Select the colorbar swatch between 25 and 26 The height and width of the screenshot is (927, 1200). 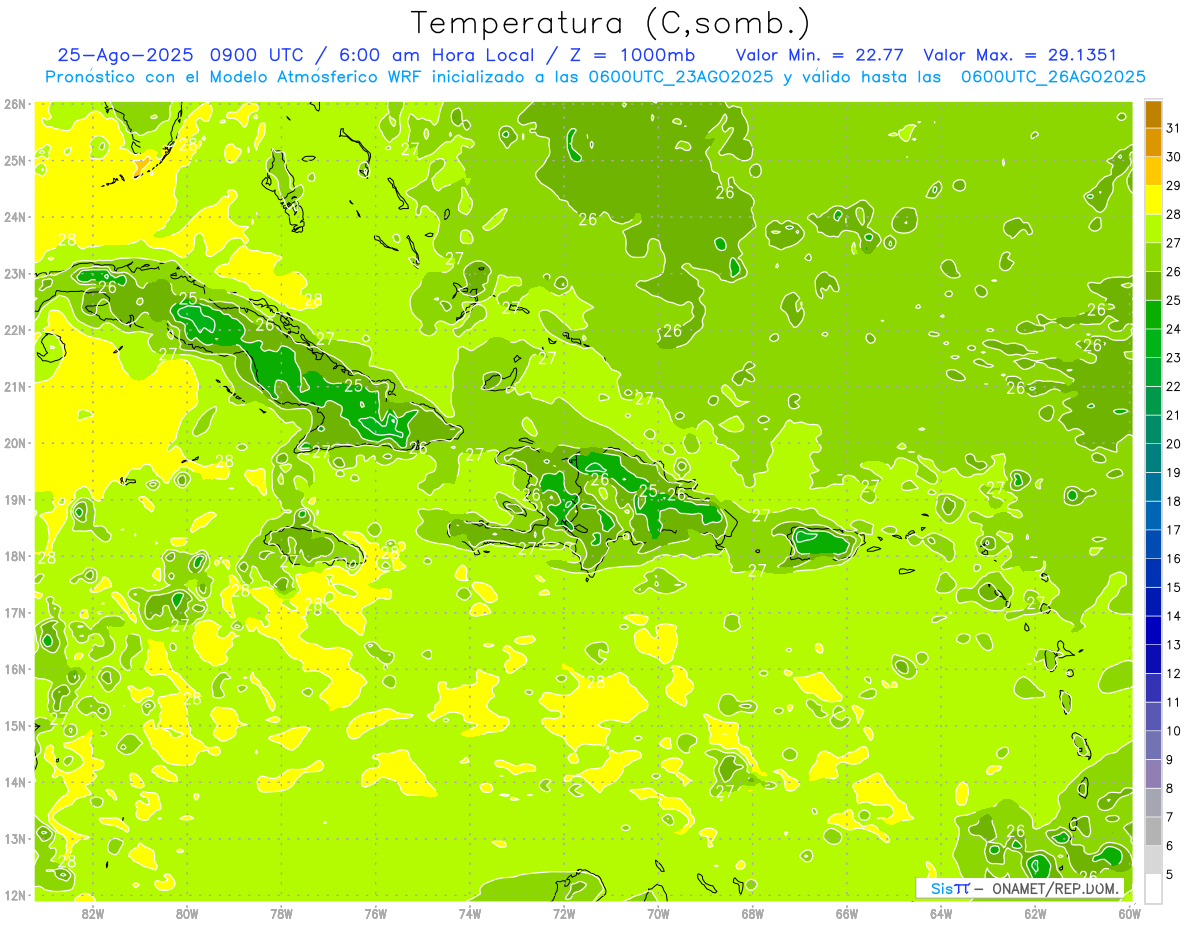pyautogui.click(x=1153, y=286)
